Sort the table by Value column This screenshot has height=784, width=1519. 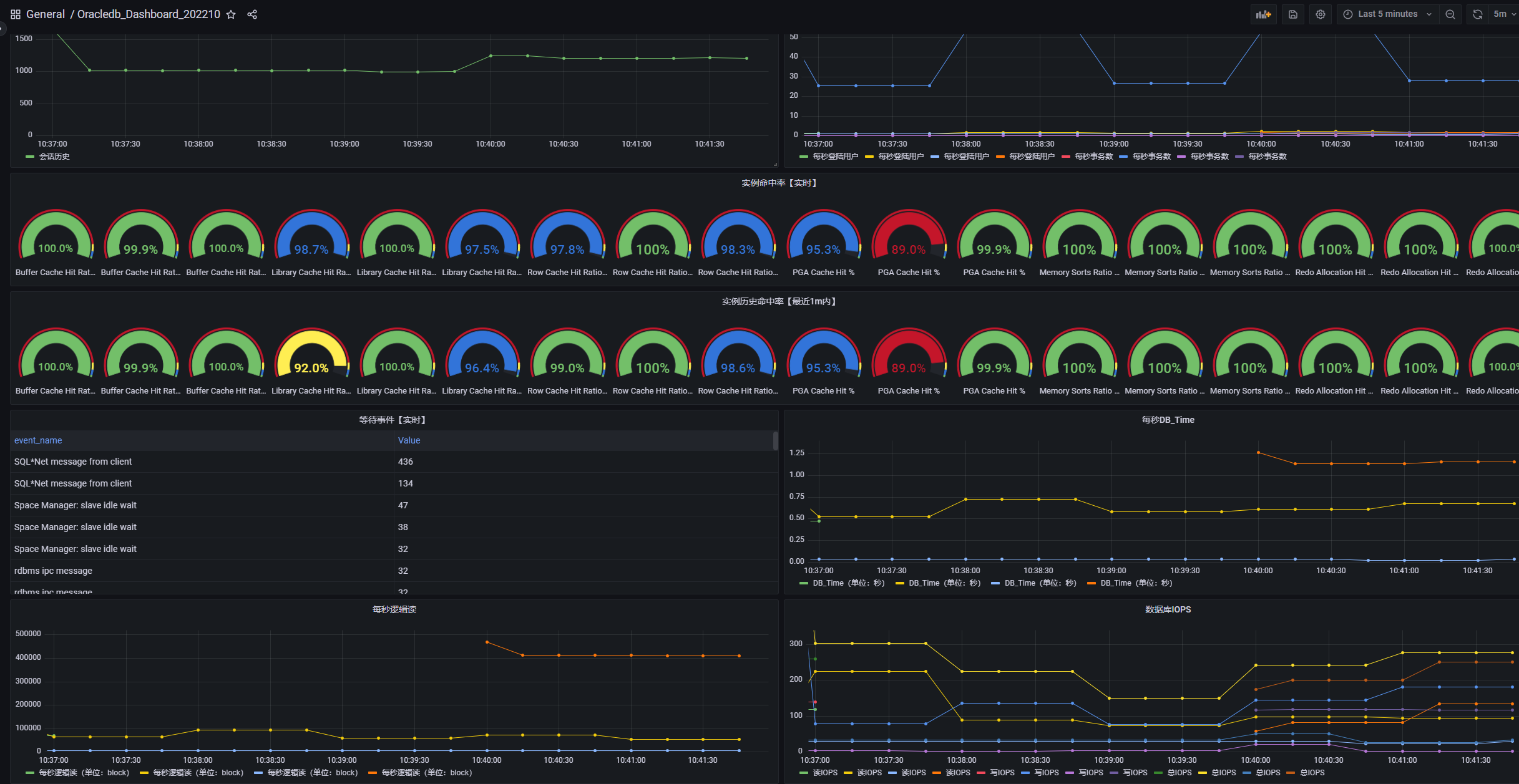409,440
